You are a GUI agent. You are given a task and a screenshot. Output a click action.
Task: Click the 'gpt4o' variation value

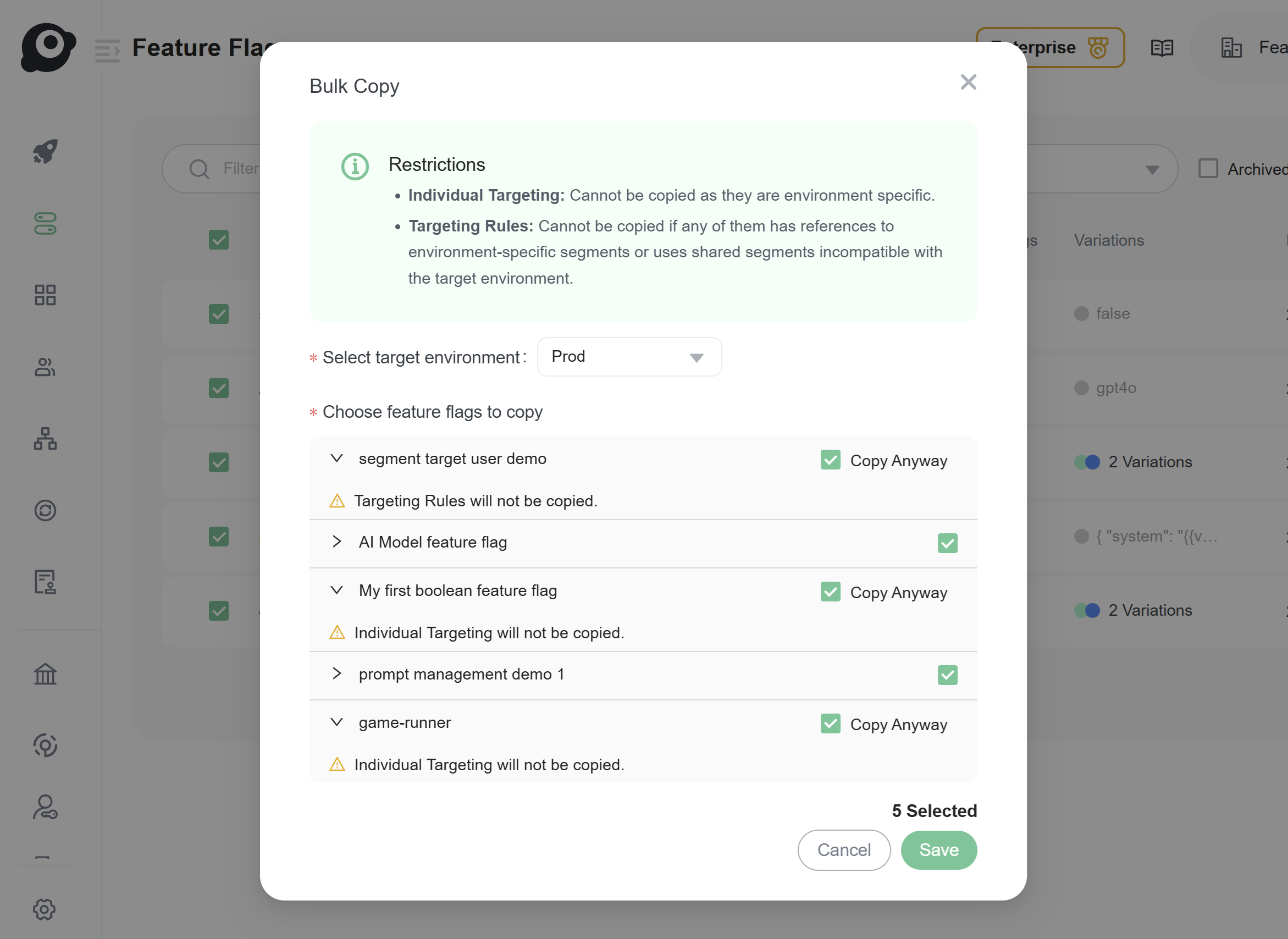pyautogui.click(x=1116, y=388)
